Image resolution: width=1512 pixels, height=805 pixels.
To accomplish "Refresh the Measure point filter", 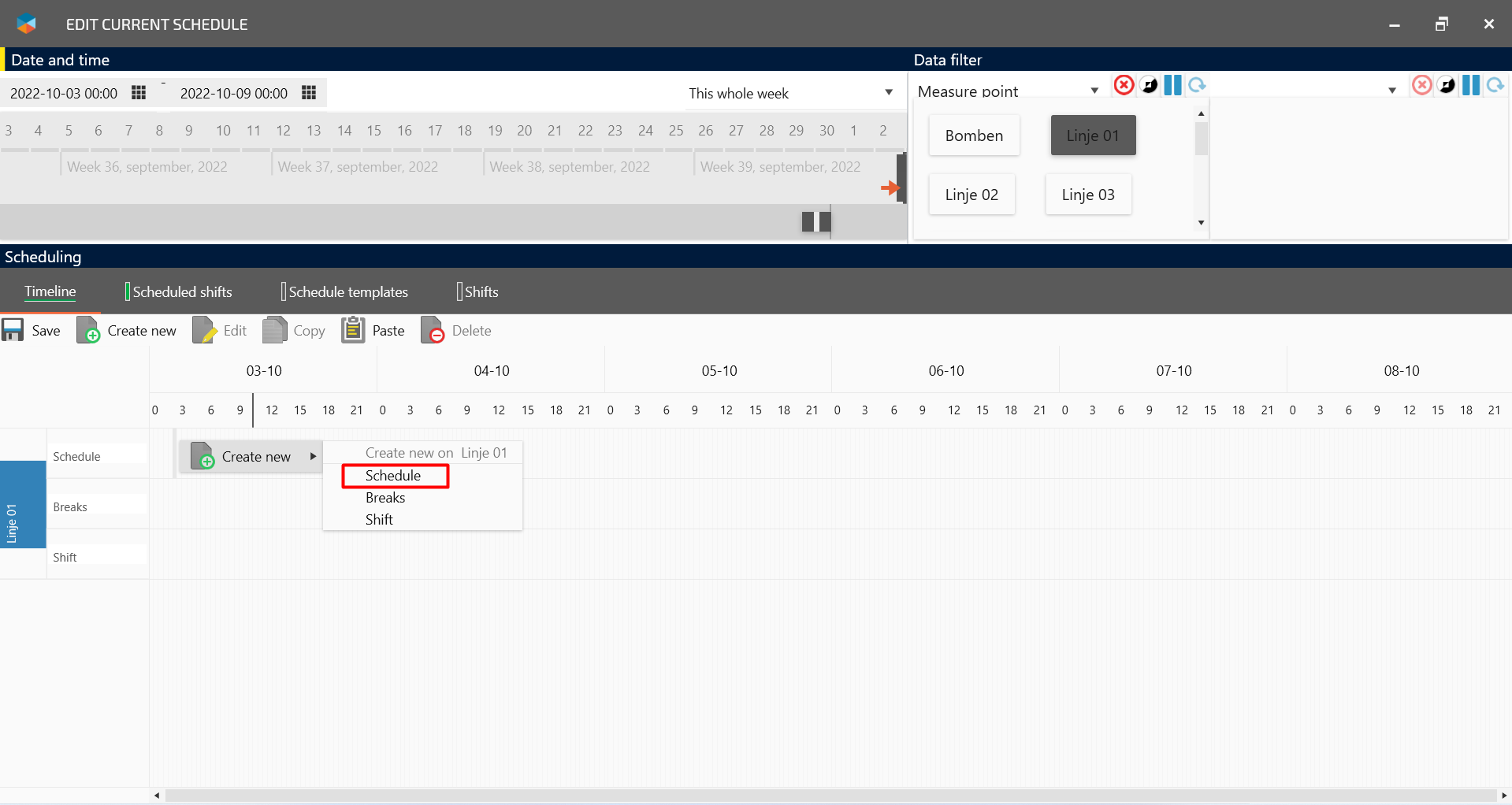I will [x=1197, y=85].
